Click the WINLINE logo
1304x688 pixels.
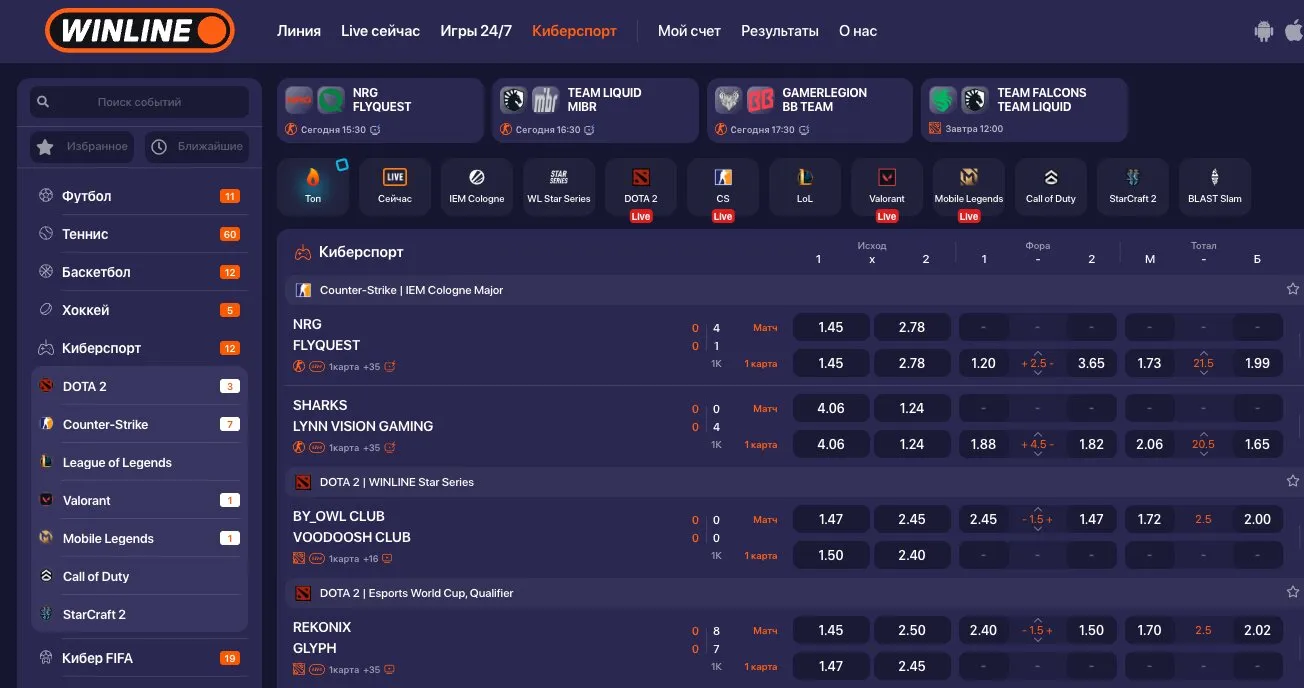(140, 30)
